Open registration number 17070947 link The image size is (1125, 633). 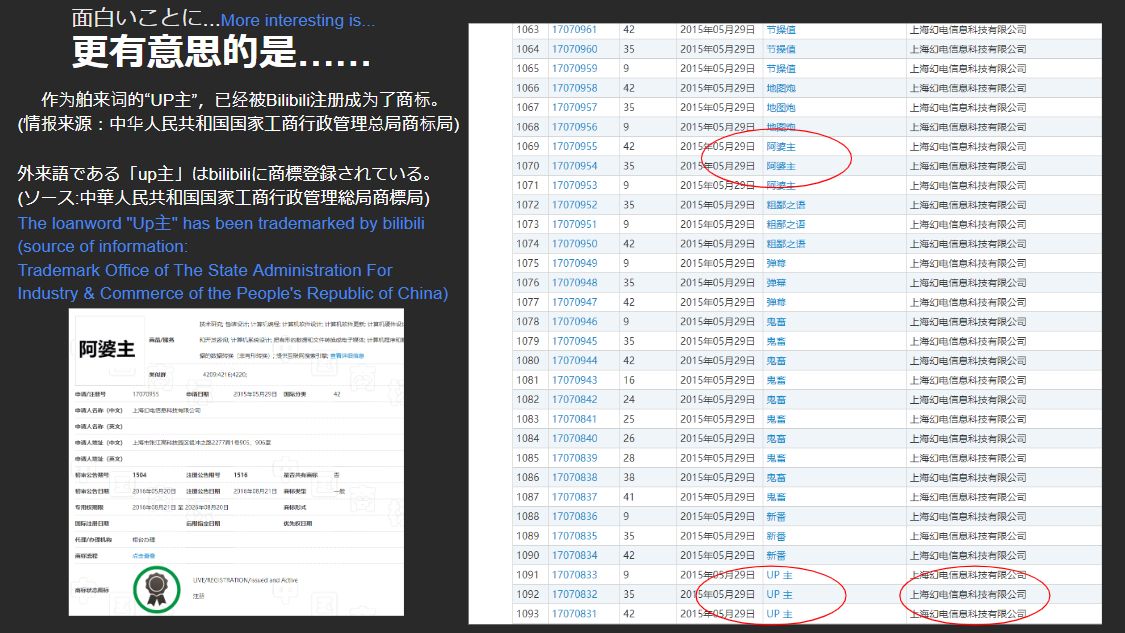pos(574,302)
